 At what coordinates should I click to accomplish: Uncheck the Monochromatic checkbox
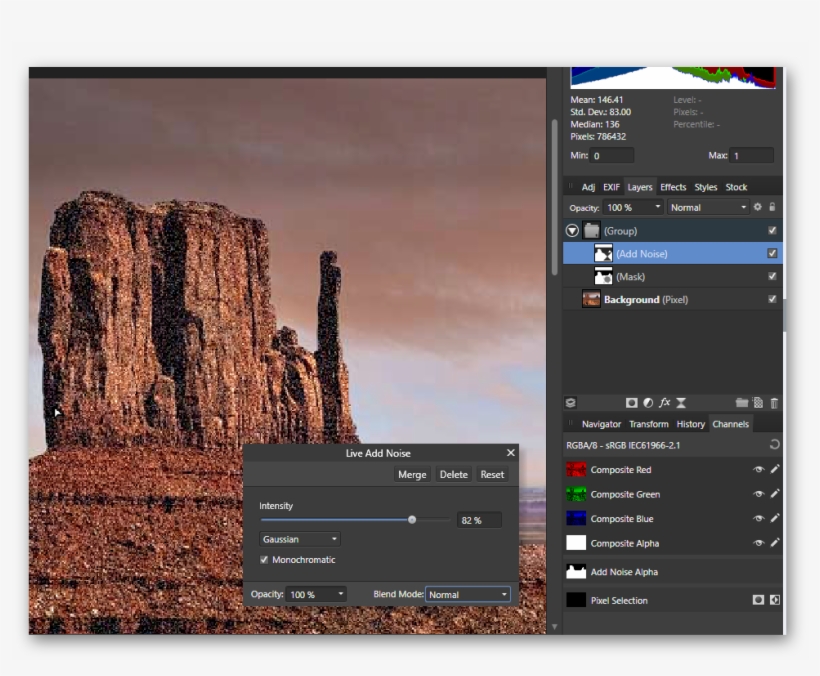[264, 560]
